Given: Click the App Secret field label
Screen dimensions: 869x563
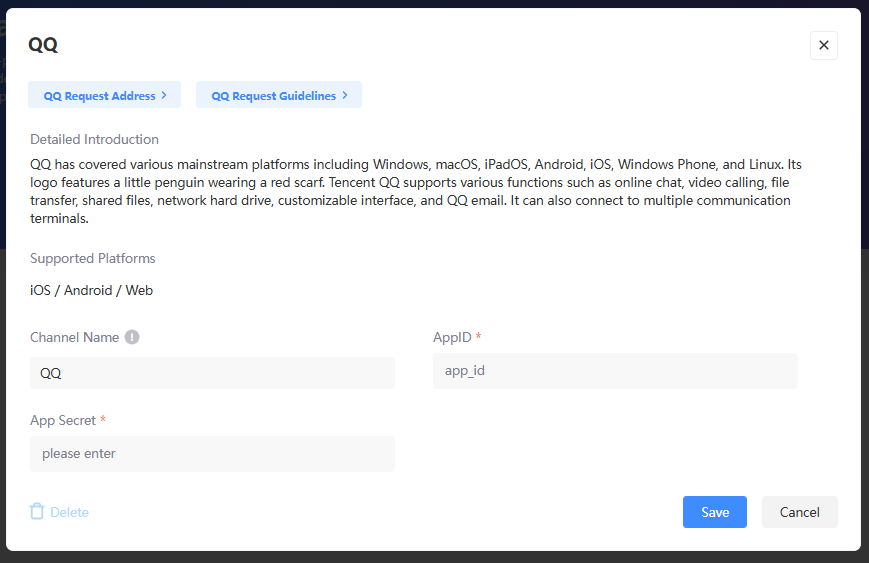Looking at the screenshot, I should point(63,420).
